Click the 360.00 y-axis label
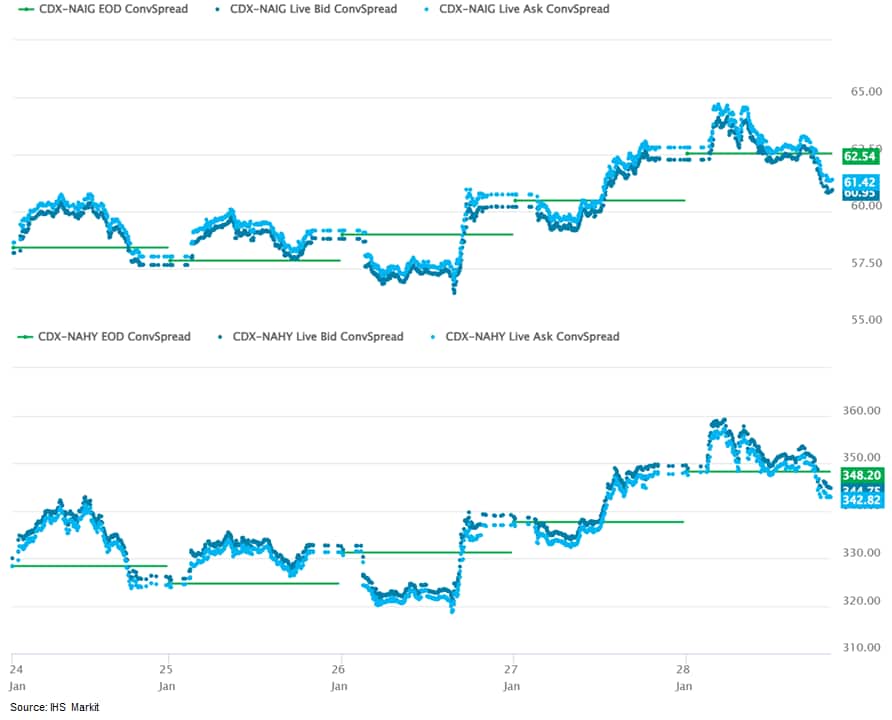The width and height of the screenshot is (892, 720). (x=861, y=410)
